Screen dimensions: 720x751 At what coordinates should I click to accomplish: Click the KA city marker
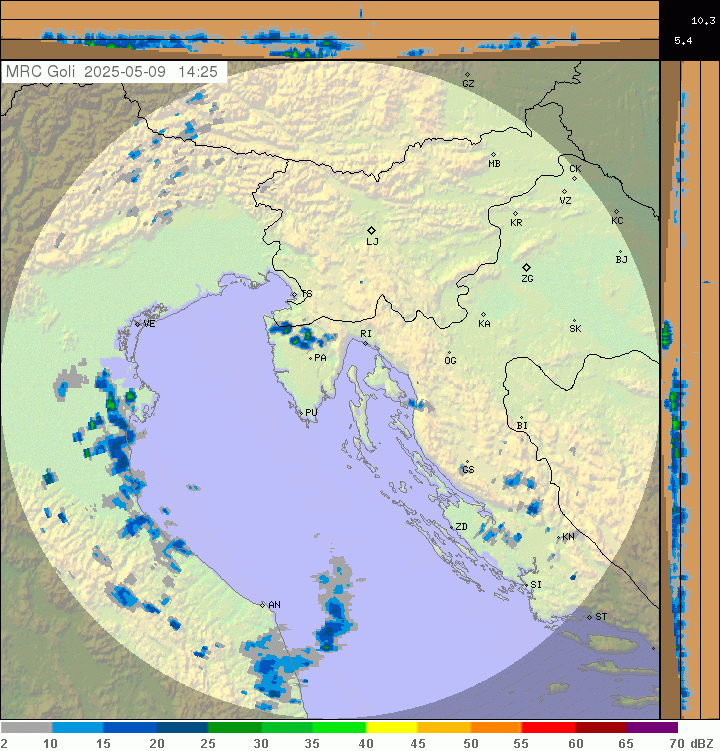tap(483, 315)
